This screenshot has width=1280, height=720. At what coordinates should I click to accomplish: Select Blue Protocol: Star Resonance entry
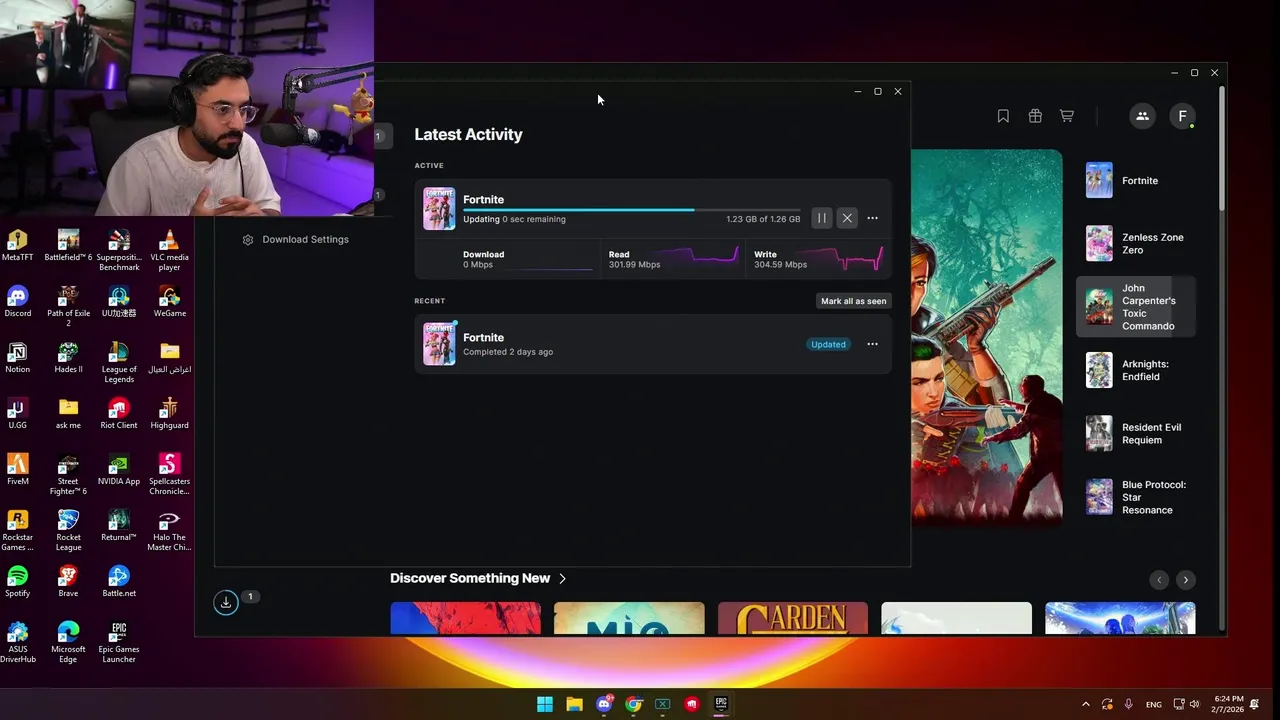(1138, 497)
